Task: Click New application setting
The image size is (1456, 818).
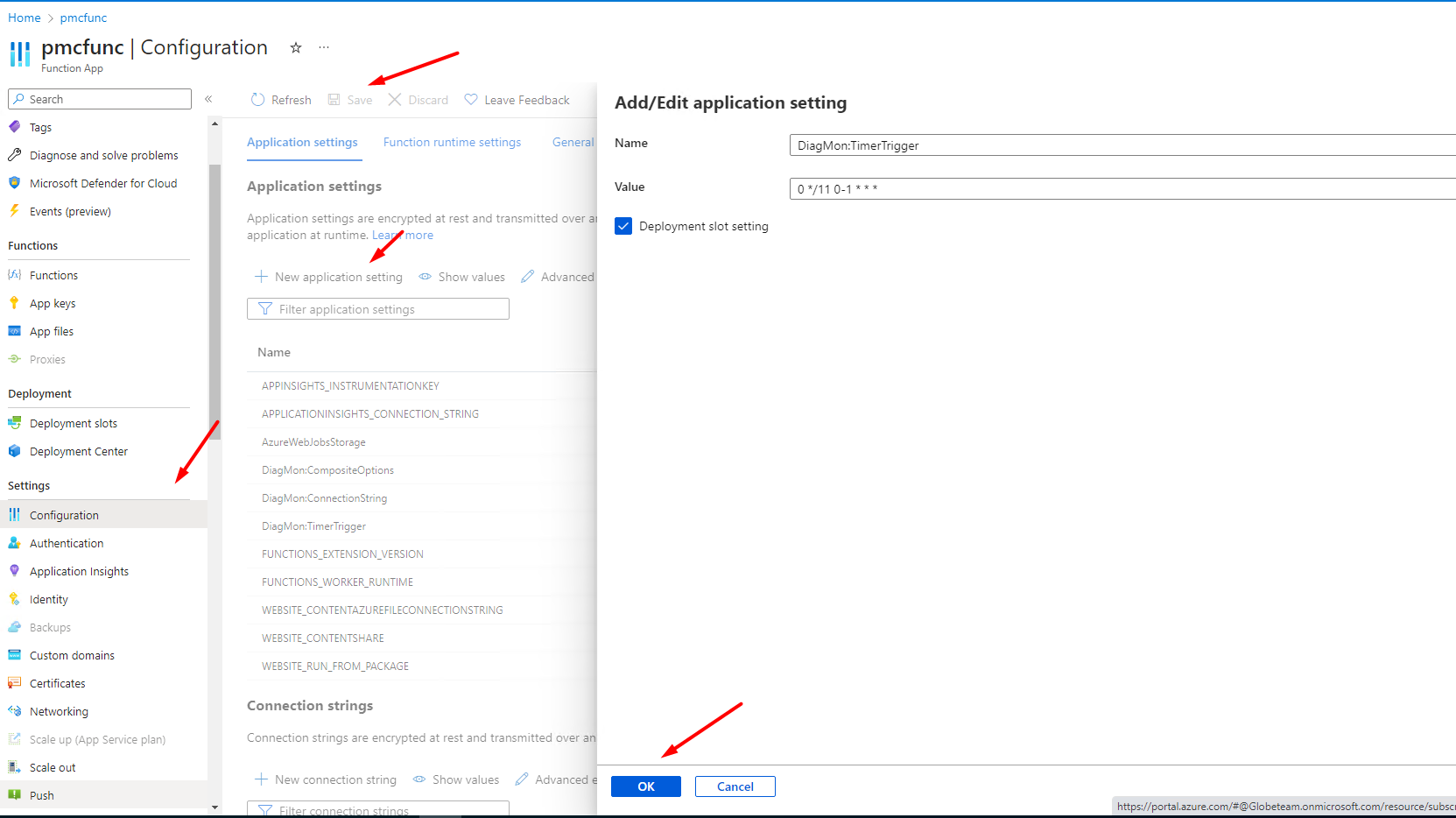Action: click(x=328, y=277)
